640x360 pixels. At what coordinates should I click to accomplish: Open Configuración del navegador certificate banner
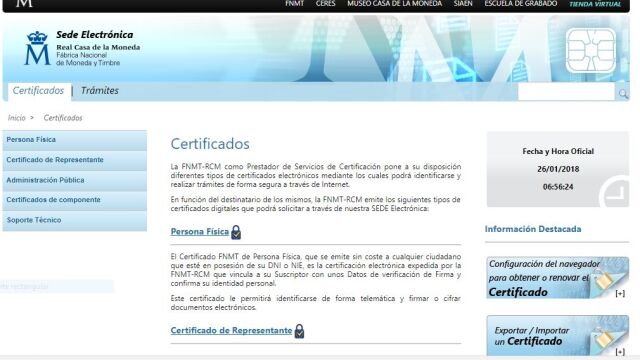click(x=558, y=278)
